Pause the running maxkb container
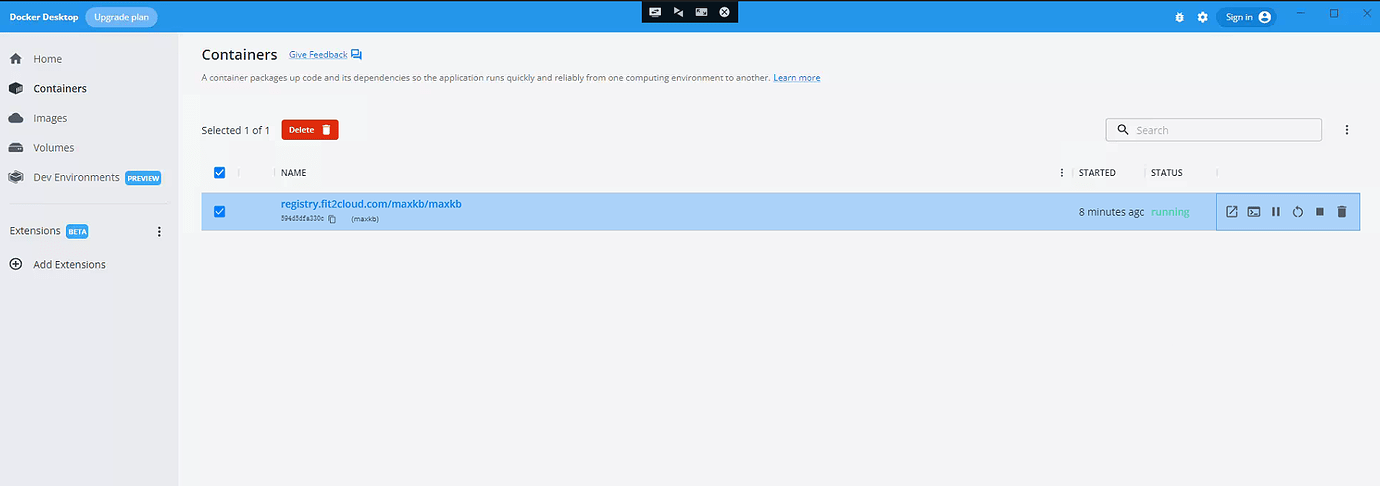Screen dimensions: 1380x486 (x=1276, y=212)
